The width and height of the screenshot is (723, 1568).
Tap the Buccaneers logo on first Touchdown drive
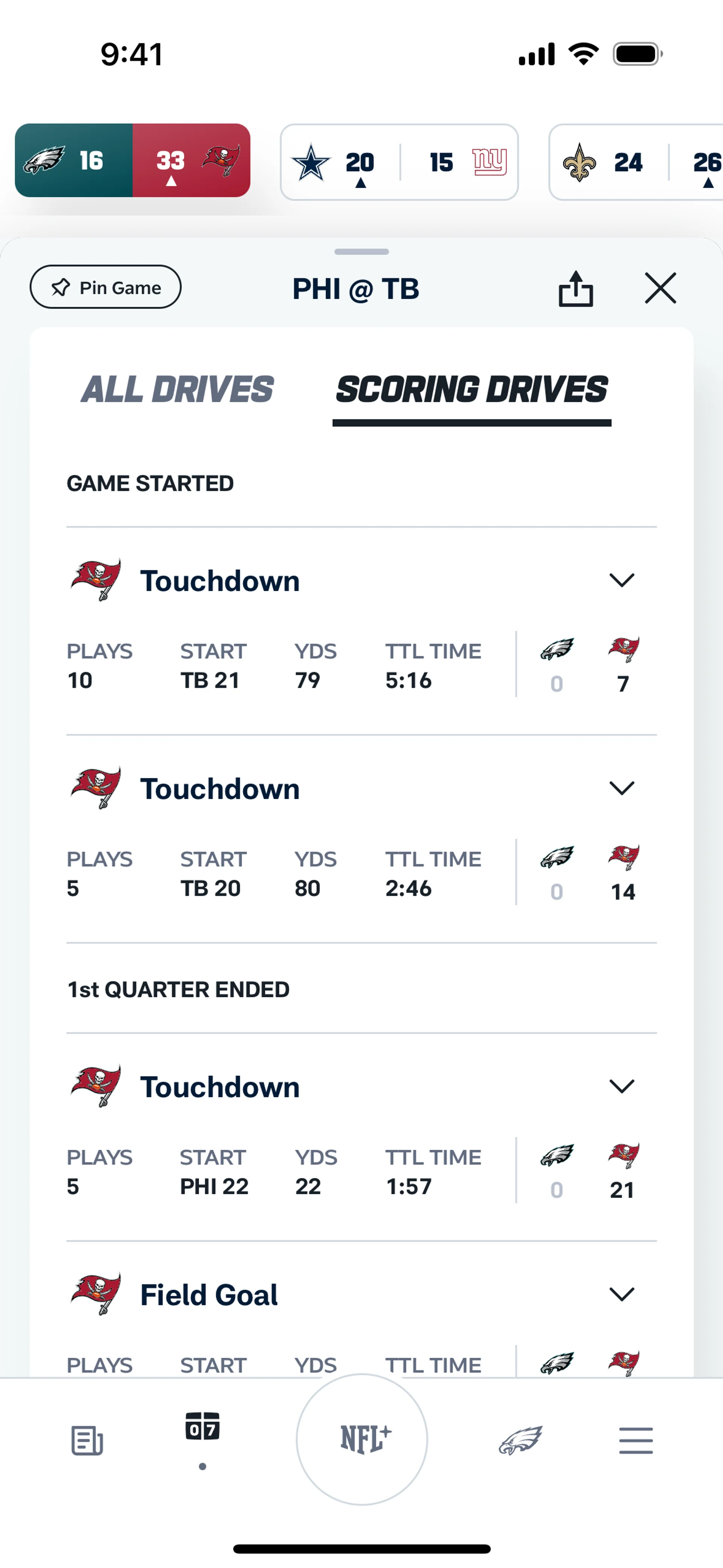pos(96,580)
